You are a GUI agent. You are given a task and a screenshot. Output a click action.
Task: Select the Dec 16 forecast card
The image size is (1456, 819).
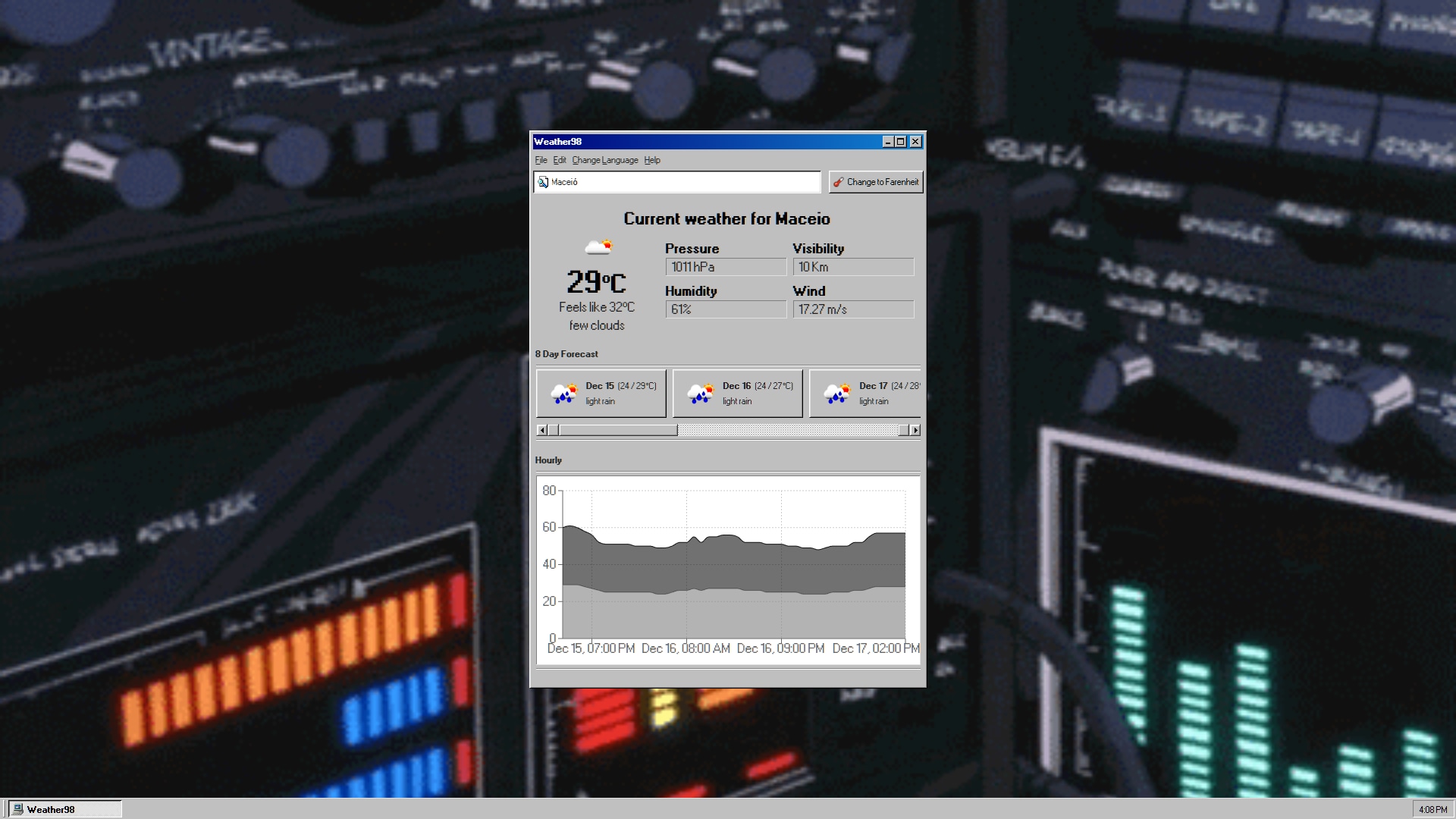click(737, 394)
